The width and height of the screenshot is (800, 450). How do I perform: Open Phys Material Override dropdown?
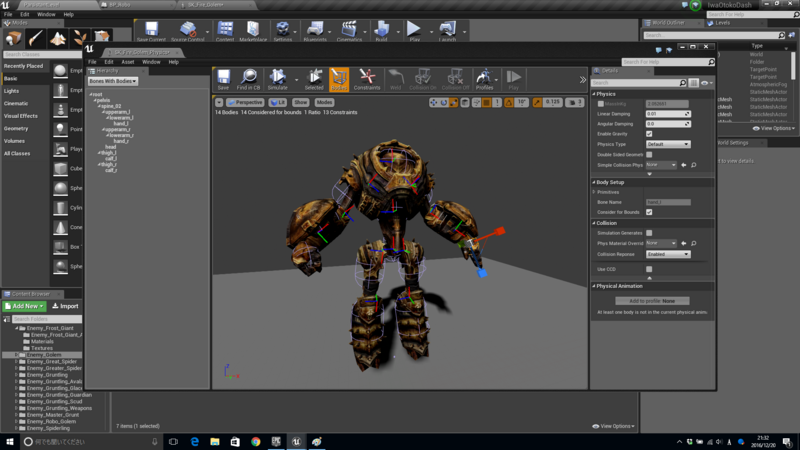pyautogui.click(x=661, y=243)
